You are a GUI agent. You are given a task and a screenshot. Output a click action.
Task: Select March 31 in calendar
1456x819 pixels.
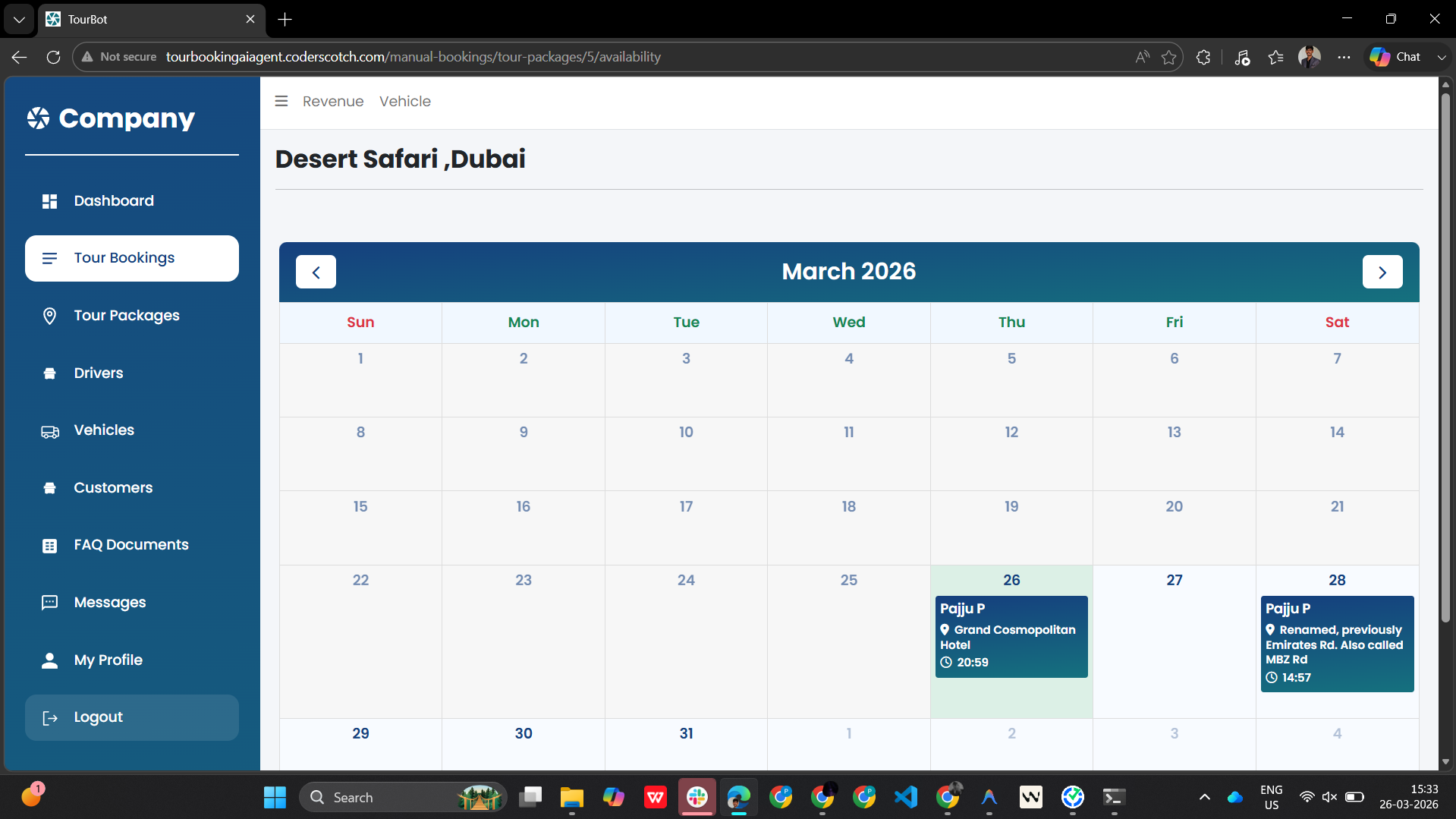pyautogui.click(x=686, y=744)
